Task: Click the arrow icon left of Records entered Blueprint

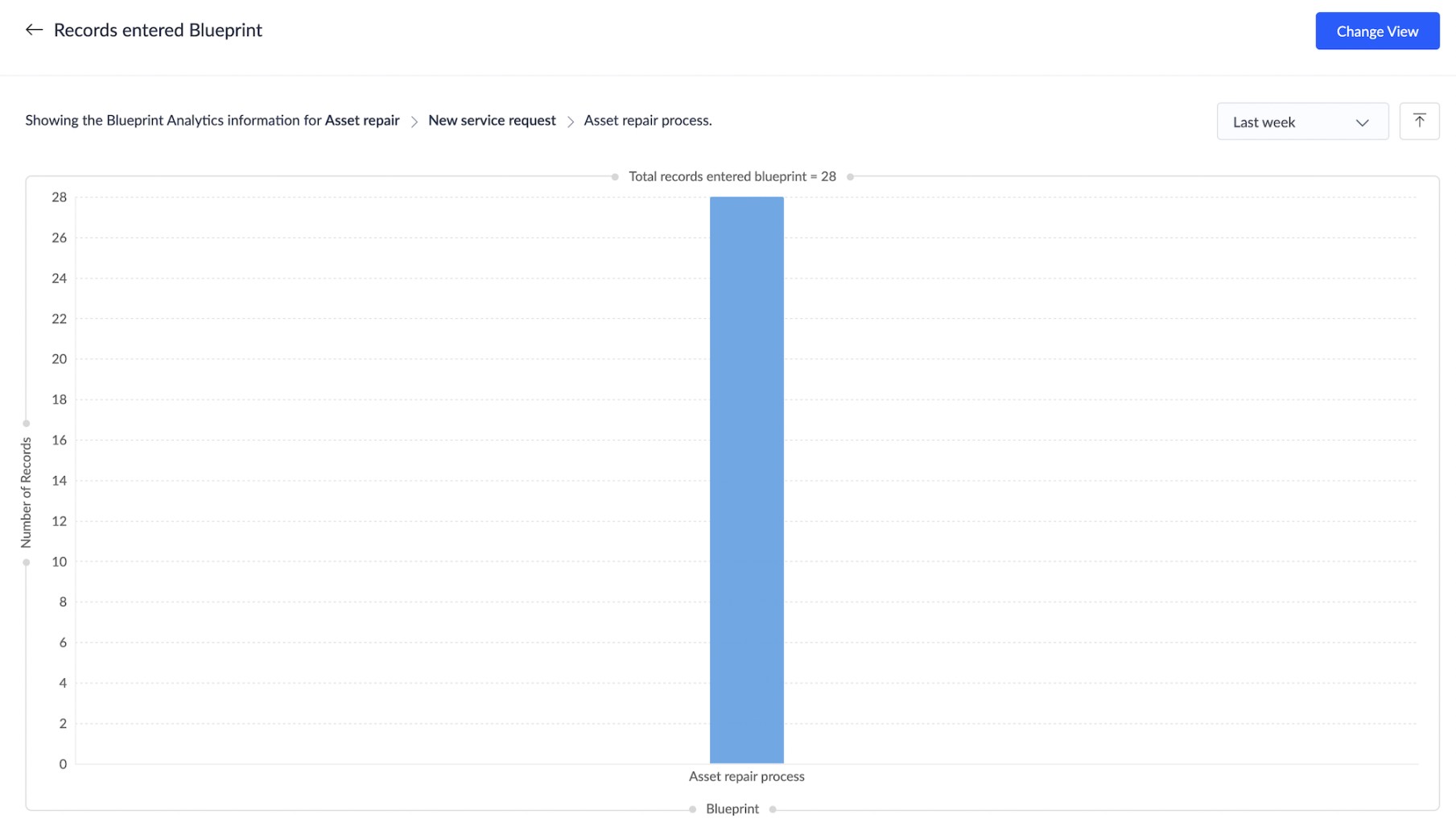Action: point(33,30)
